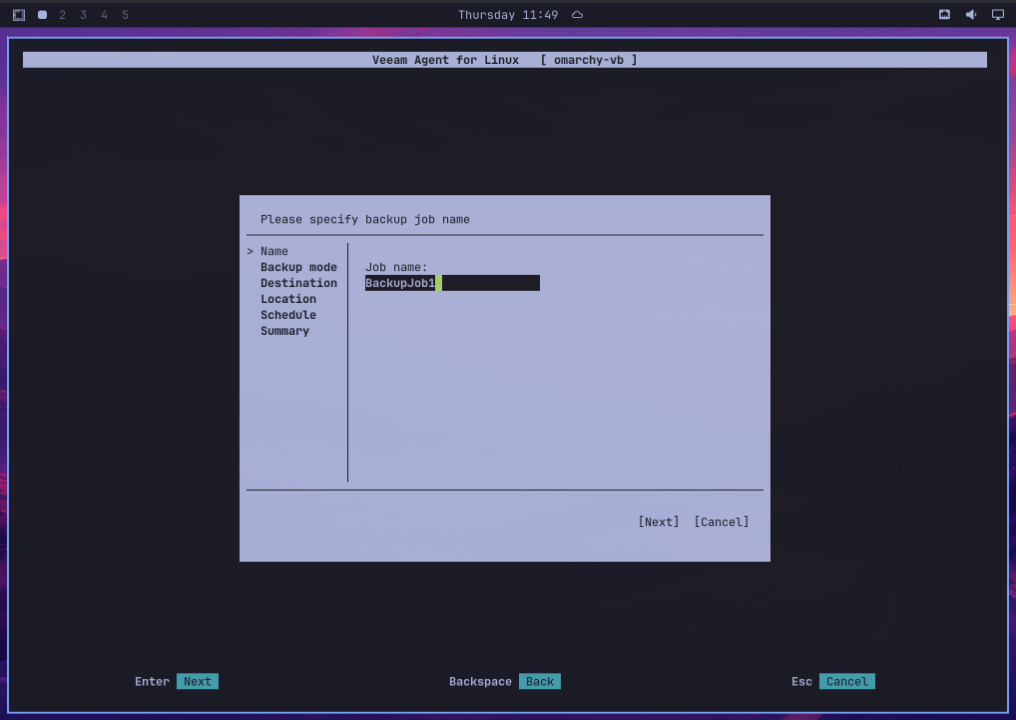Click the 'Backspace' key label

480,681
